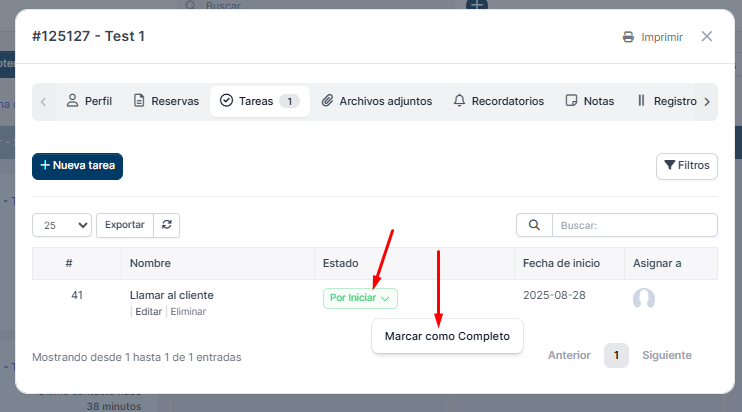742x412 pixels.
Task: Switch to the Notas tab
Action: pyautogui.click(x=590, y=101)
